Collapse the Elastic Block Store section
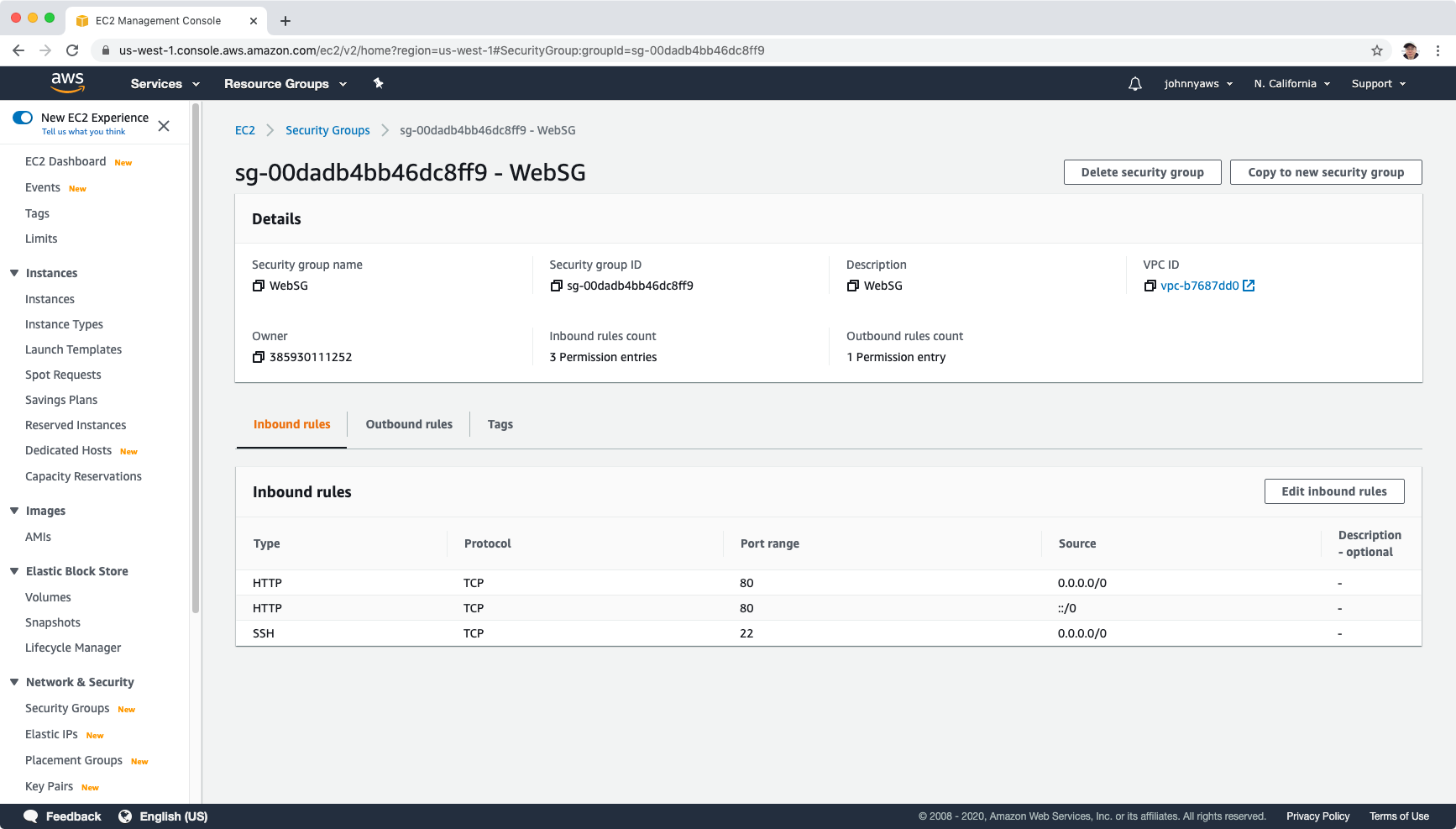This screenshot has height=829, width=1456. [14, 571]
